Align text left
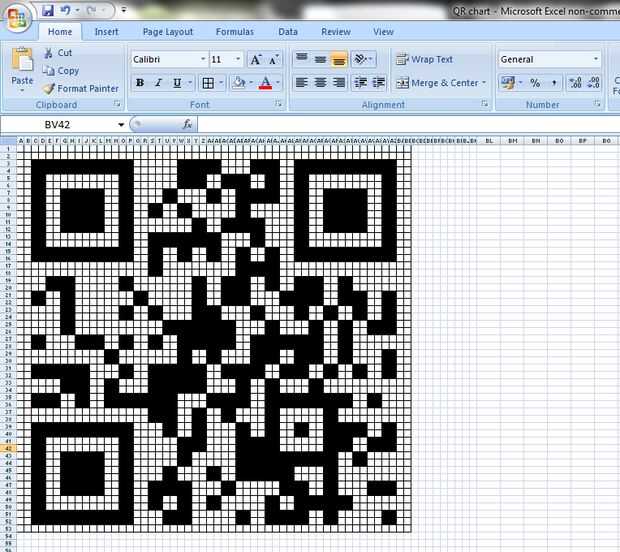The width and height of the screenshot is (620, 552). click(x=302, y=83)
